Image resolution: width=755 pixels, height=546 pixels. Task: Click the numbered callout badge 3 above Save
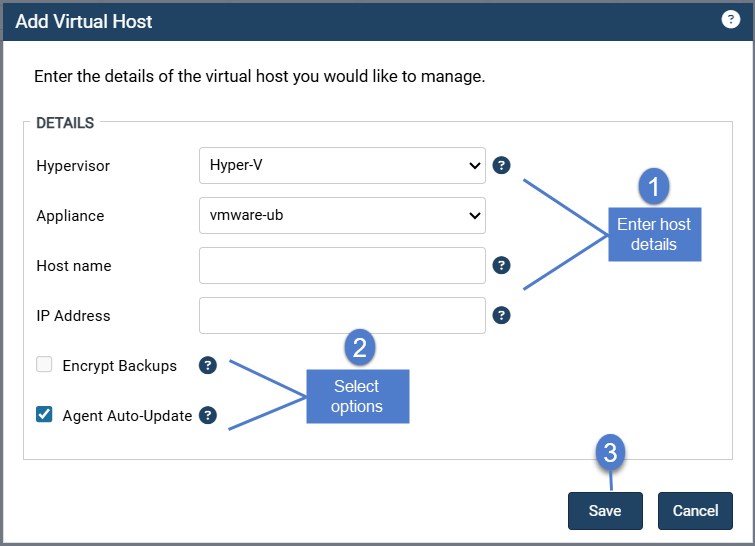(612, 454)
